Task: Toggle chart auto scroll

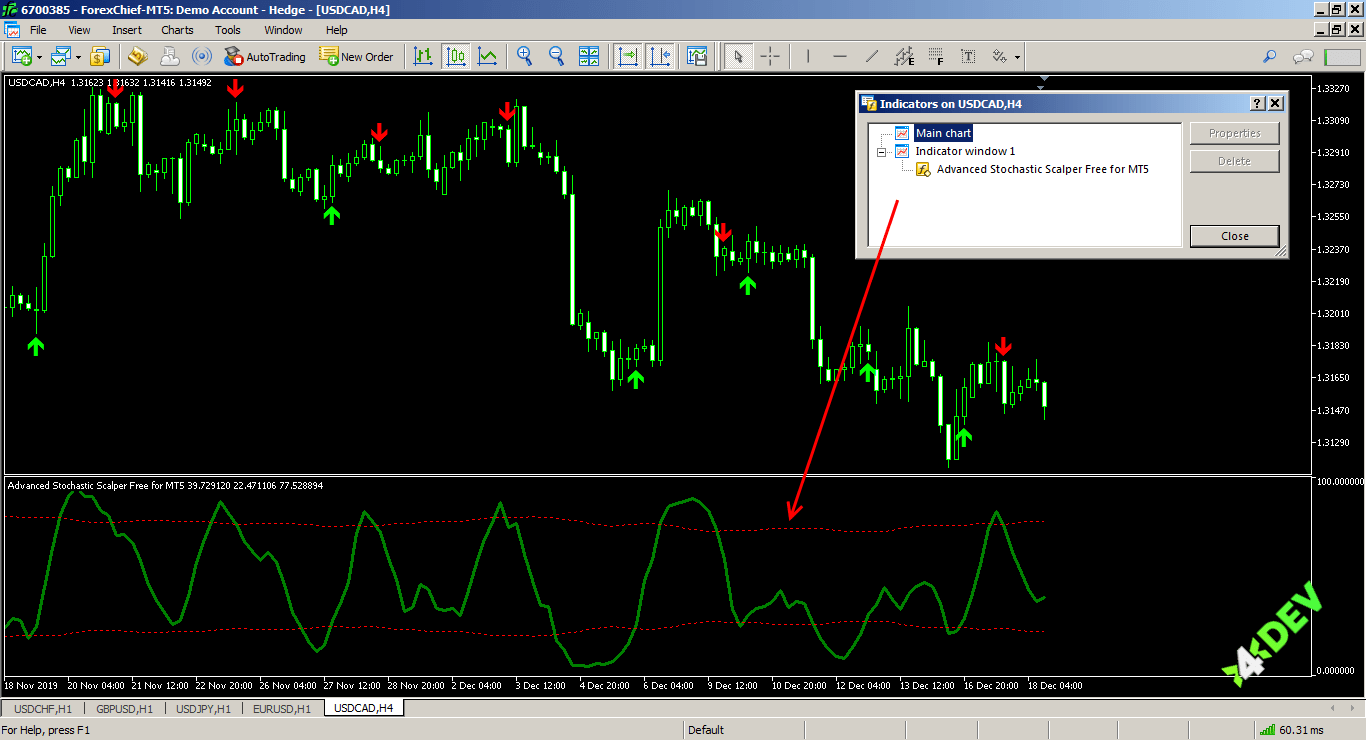Action: (628, 56)
